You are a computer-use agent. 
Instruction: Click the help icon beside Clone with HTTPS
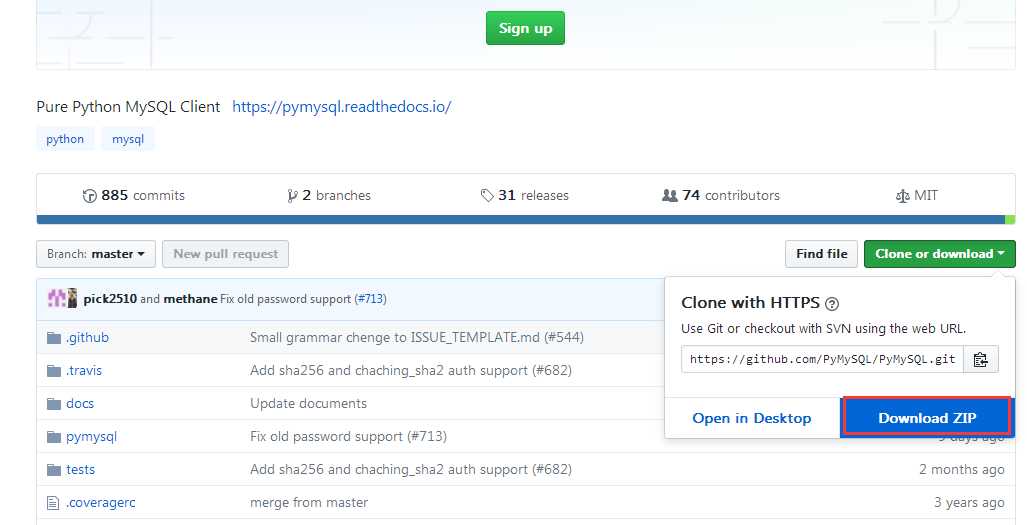coord(832,304)
